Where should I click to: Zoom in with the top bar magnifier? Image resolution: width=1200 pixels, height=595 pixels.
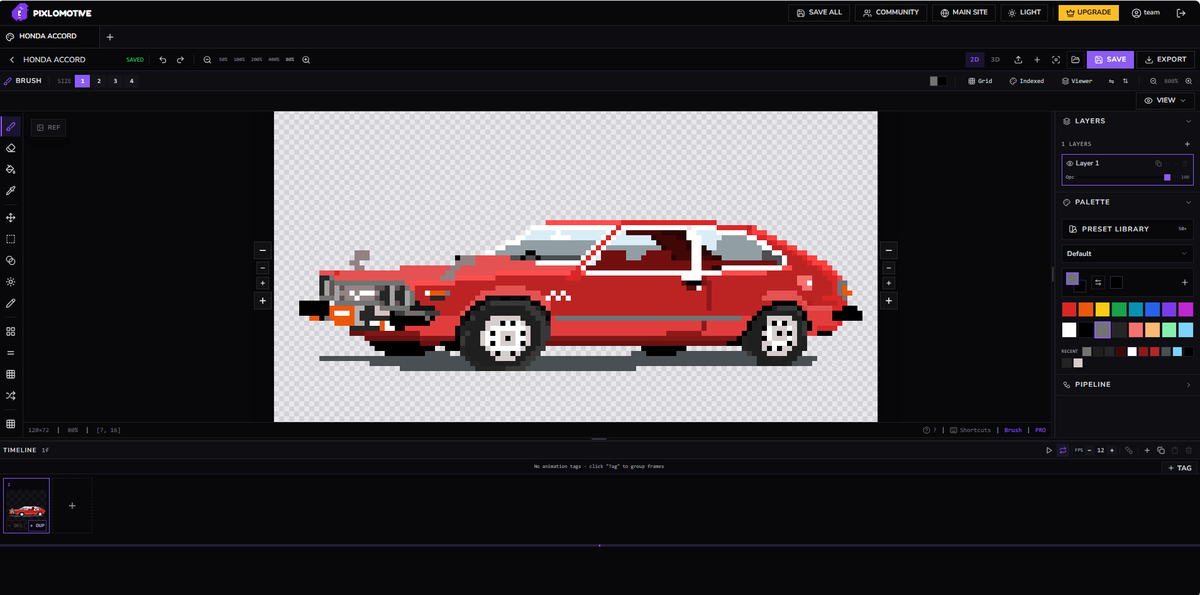[x=306, y=60]
